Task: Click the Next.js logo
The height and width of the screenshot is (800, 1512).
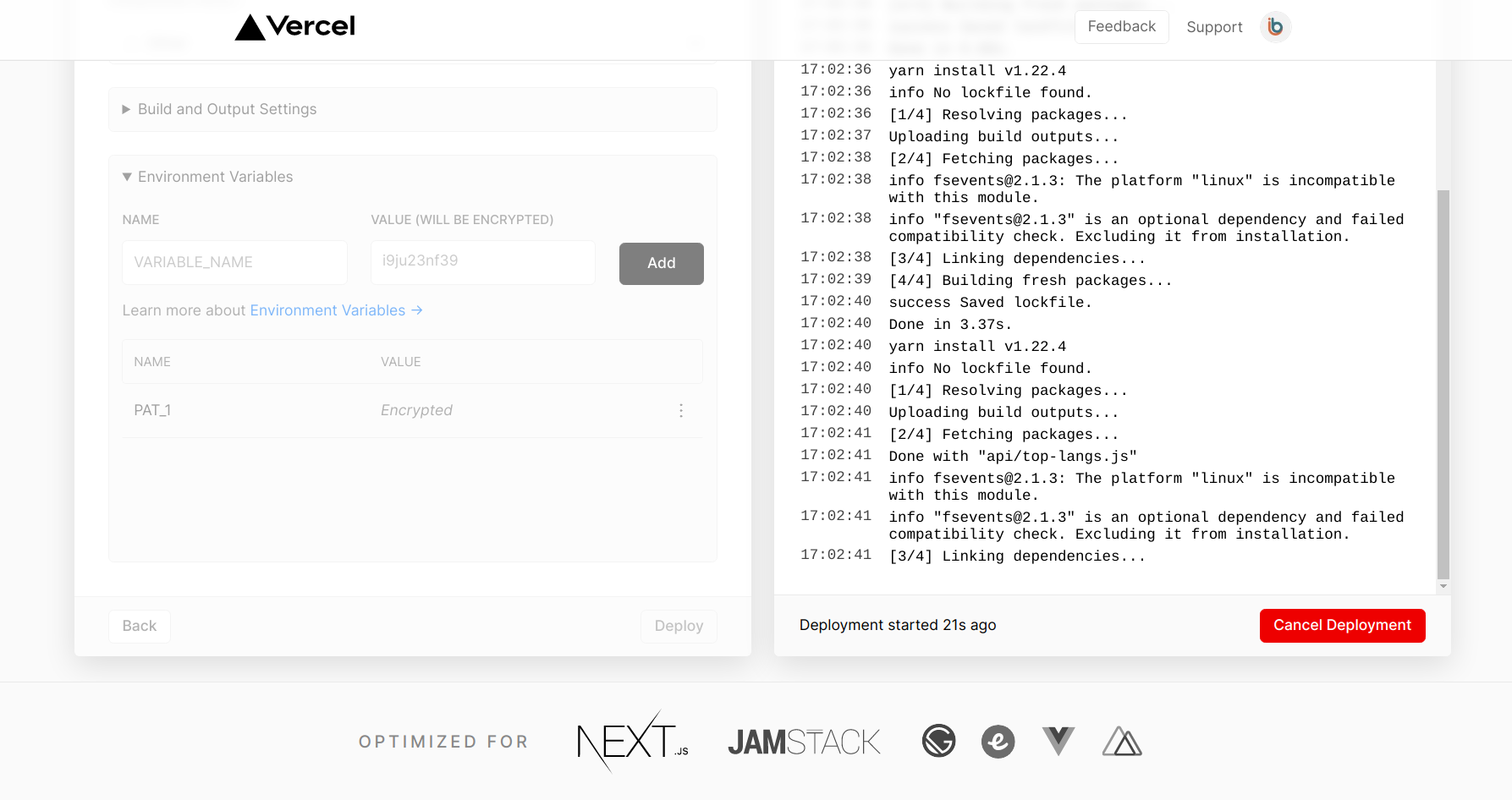Action: click(632, 742)
